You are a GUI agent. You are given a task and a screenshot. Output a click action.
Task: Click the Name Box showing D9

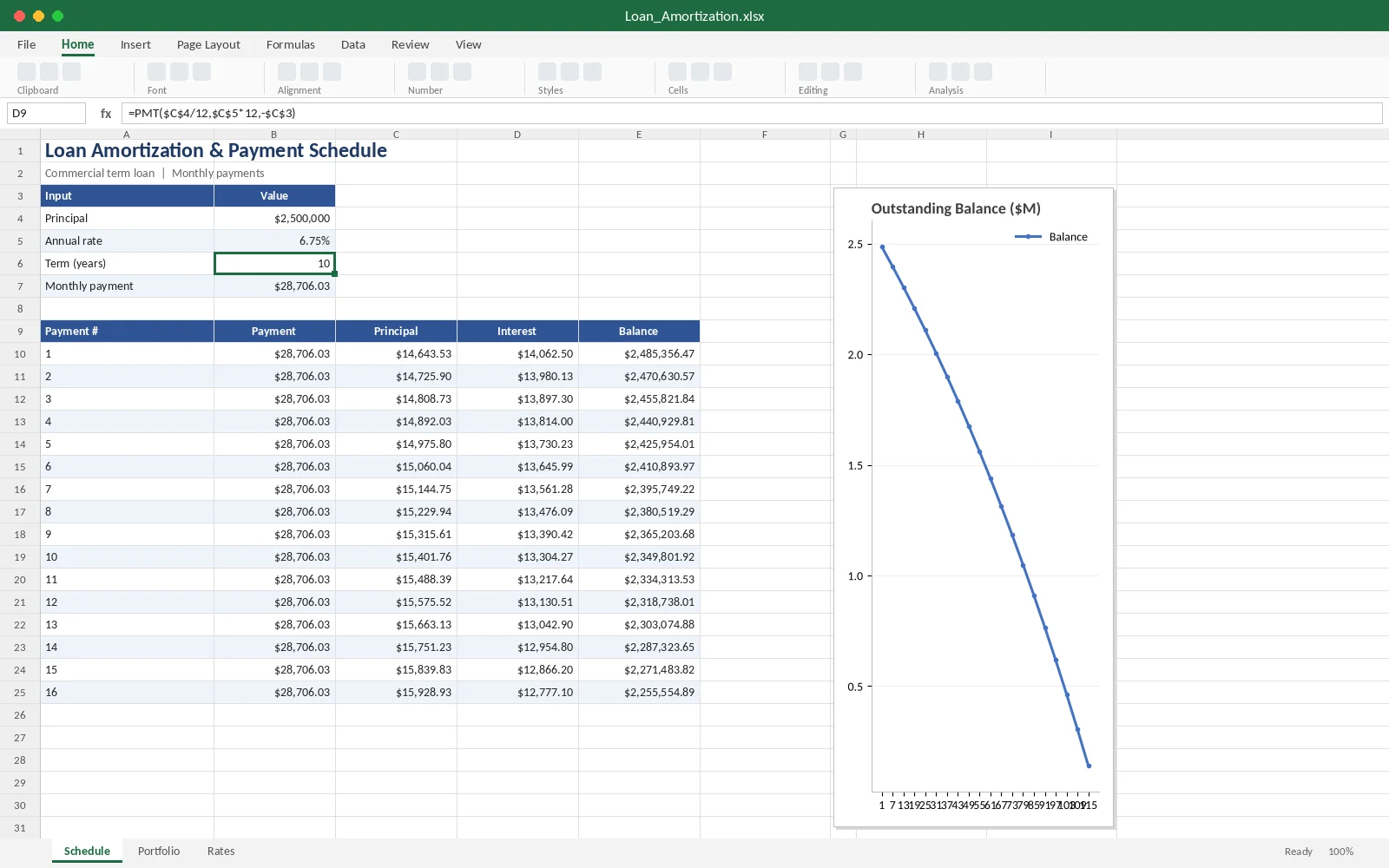pyautogui.click(x=46, y=113)
